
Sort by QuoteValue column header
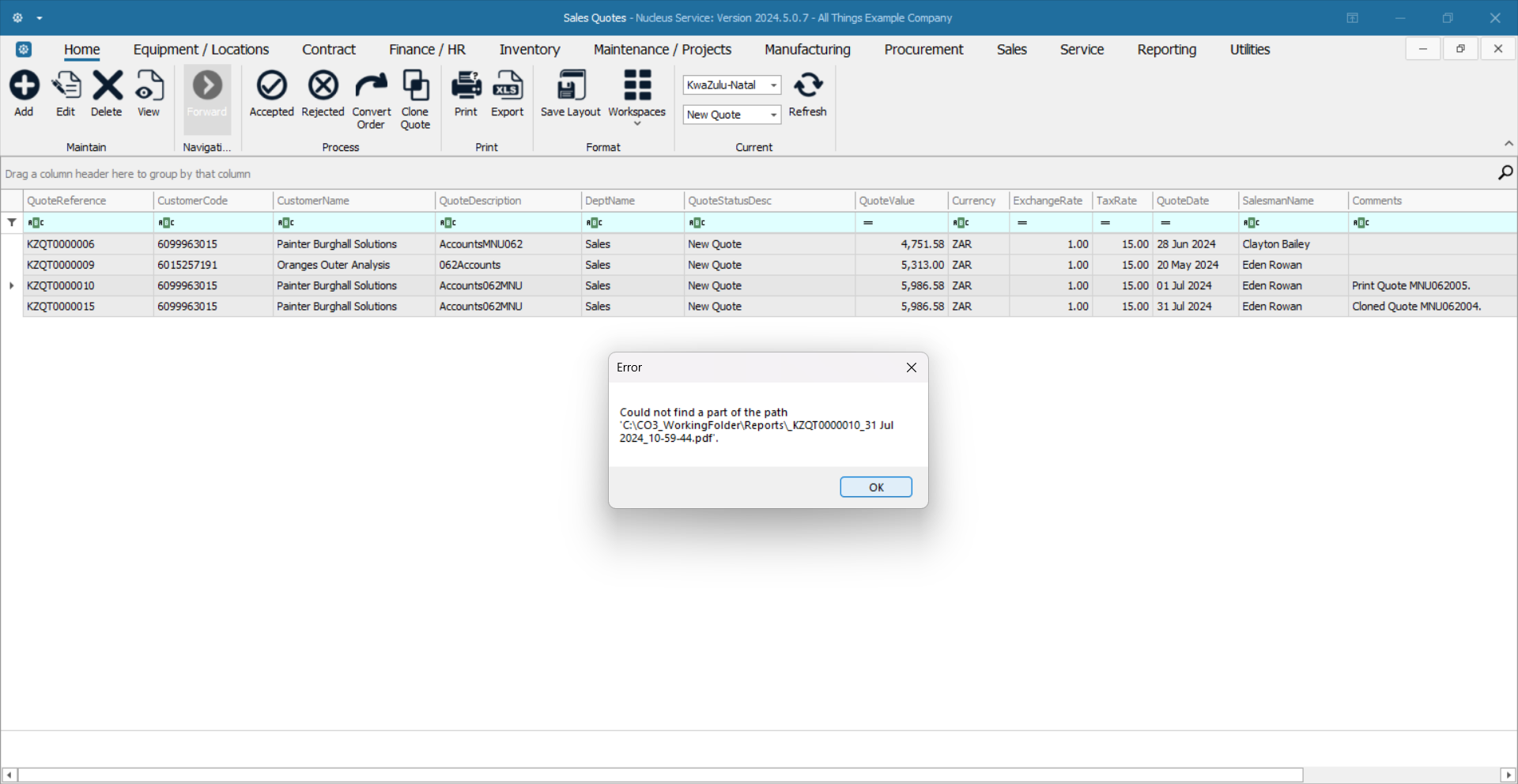pyautogui.click(x=901, y=201)
